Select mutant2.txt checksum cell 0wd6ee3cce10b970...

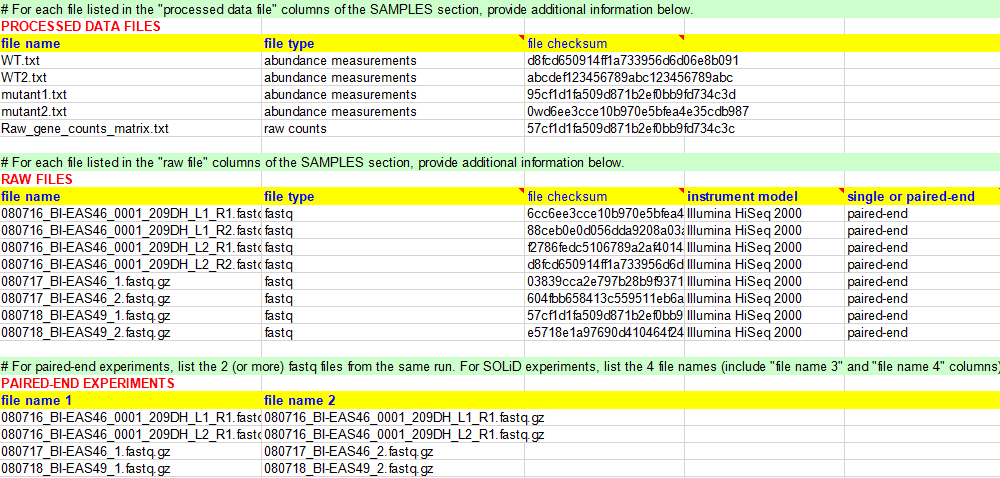tap(637, 112)
